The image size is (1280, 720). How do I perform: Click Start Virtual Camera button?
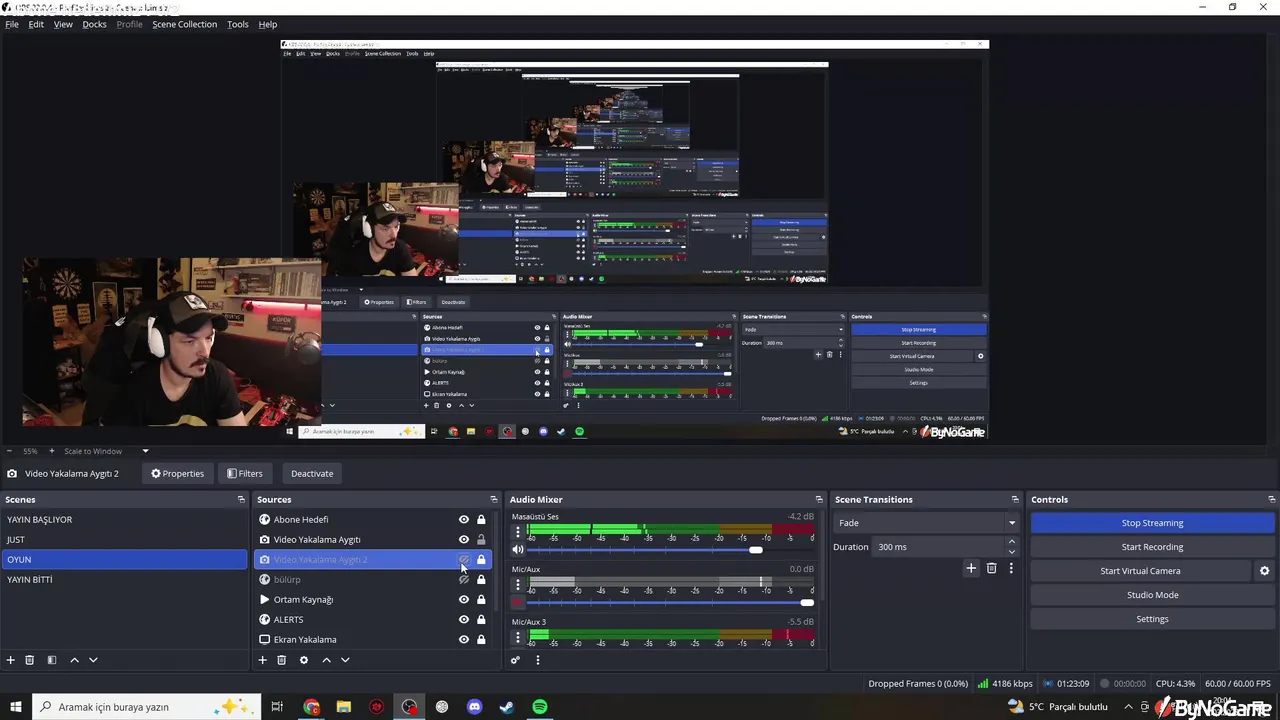(1140, 571)
